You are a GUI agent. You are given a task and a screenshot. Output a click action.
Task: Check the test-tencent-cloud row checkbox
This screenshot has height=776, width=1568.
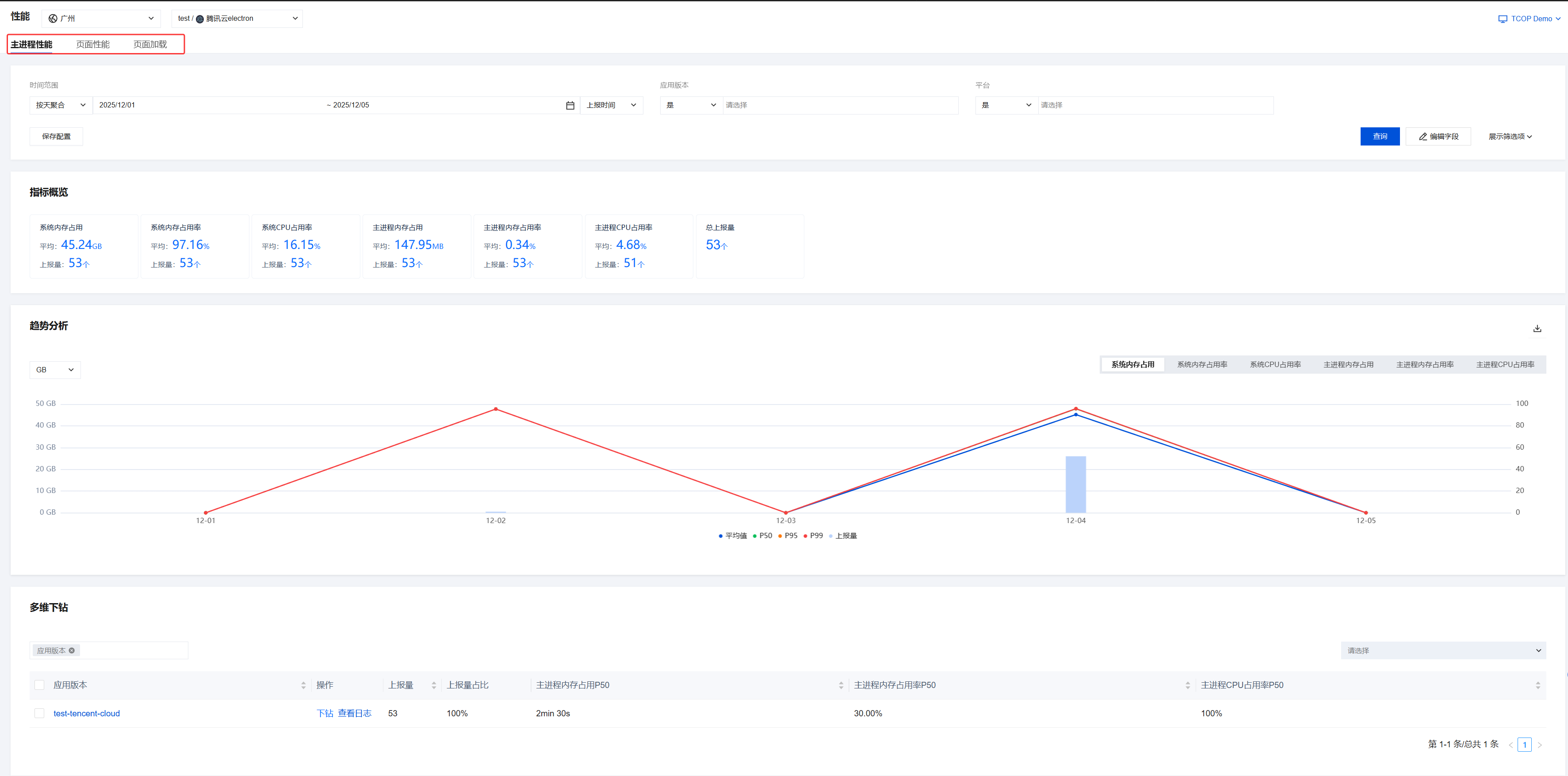pyautogui.click(x=39, y=713)
